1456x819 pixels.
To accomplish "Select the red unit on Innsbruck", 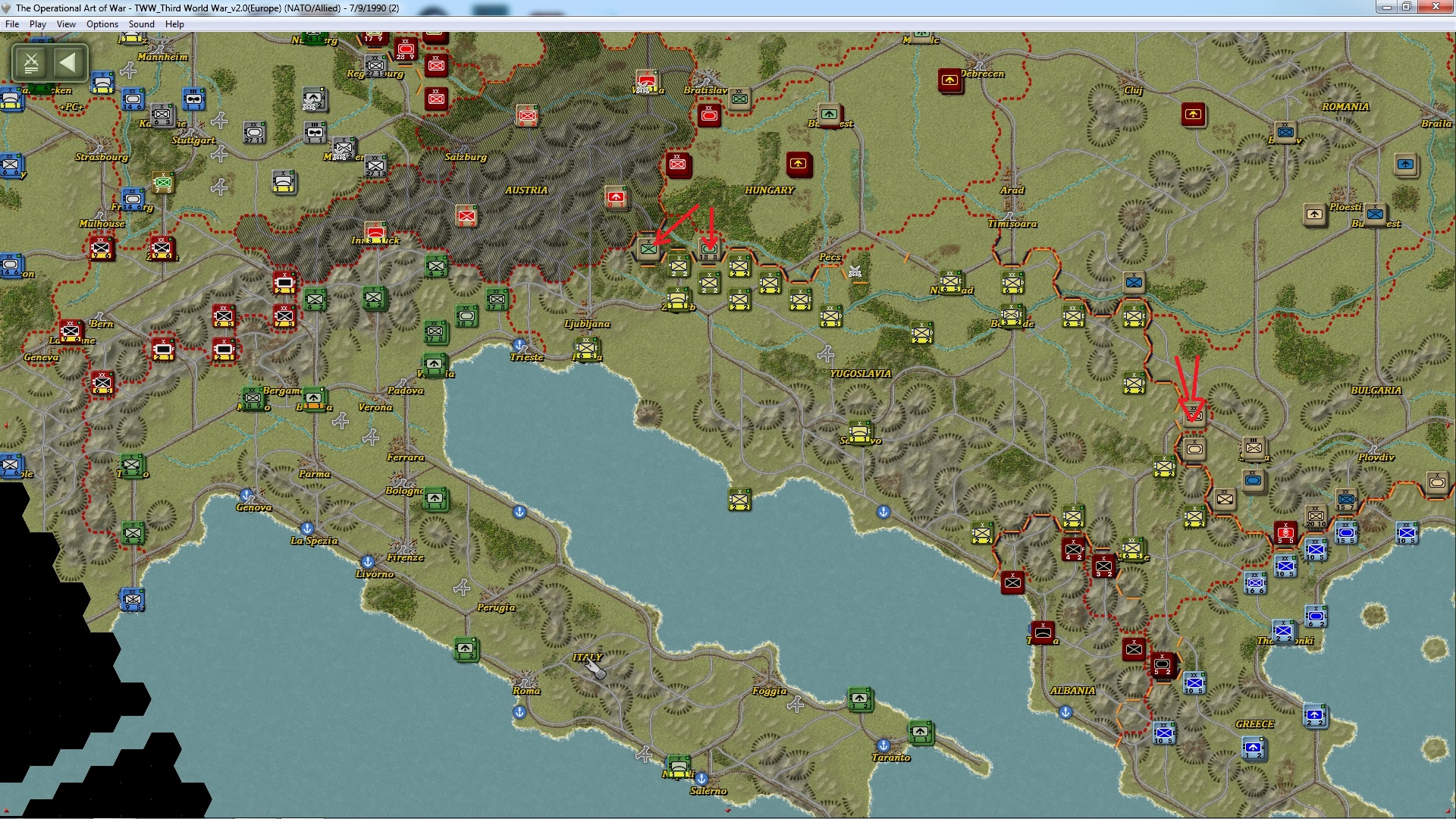I will click(375, 231).
